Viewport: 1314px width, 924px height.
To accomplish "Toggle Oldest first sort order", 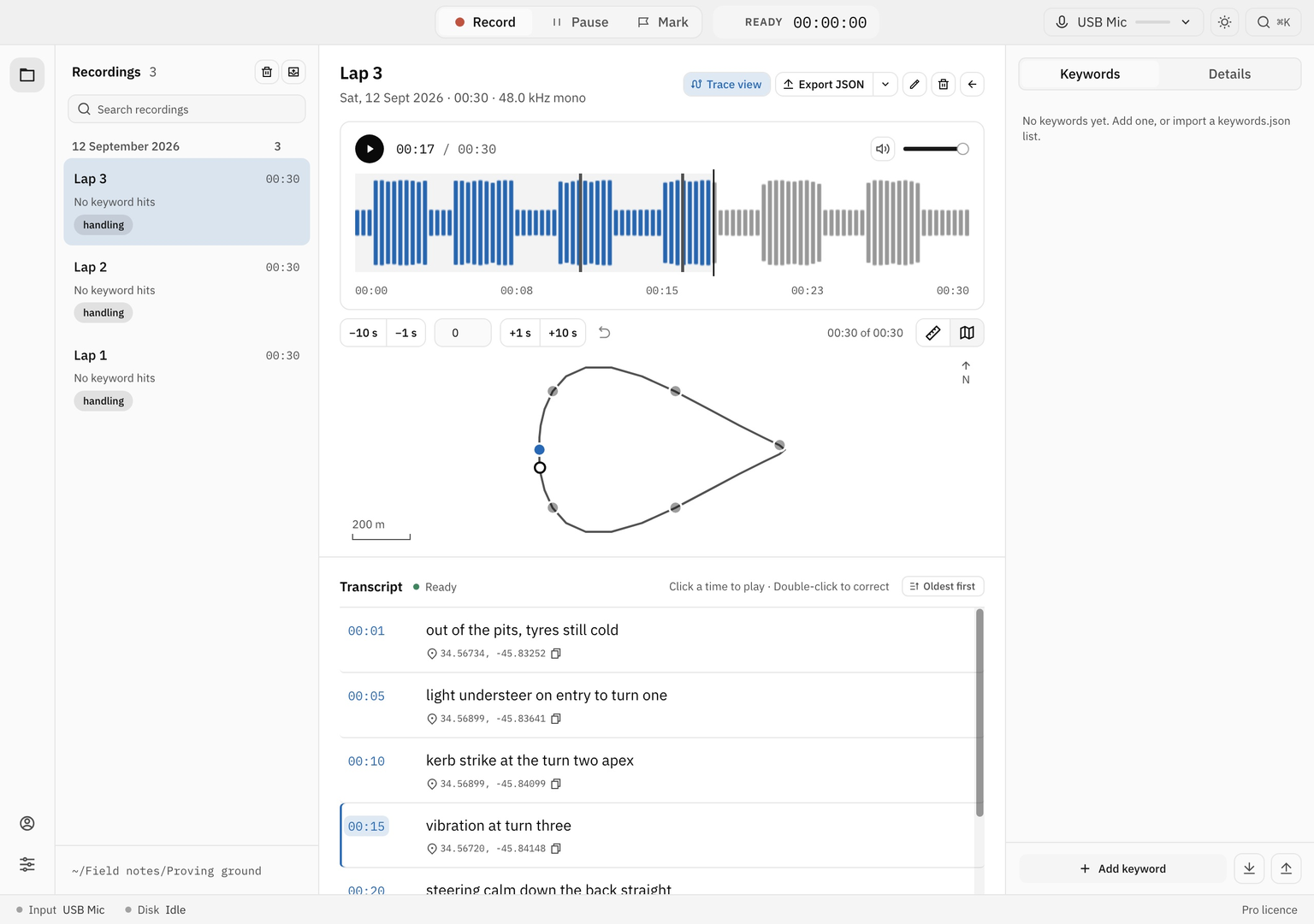I will (943, 587).
